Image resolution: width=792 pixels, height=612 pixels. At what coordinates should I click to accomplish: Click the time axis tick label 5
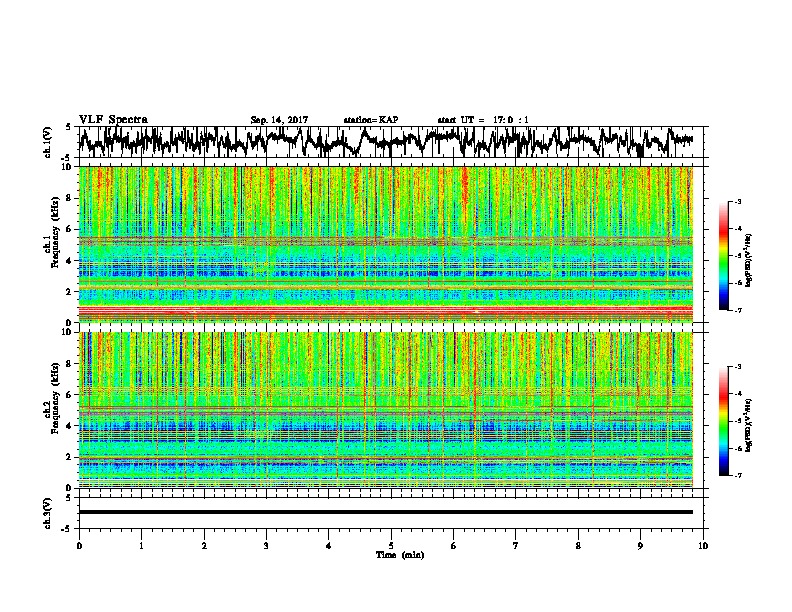pos(391,545)
